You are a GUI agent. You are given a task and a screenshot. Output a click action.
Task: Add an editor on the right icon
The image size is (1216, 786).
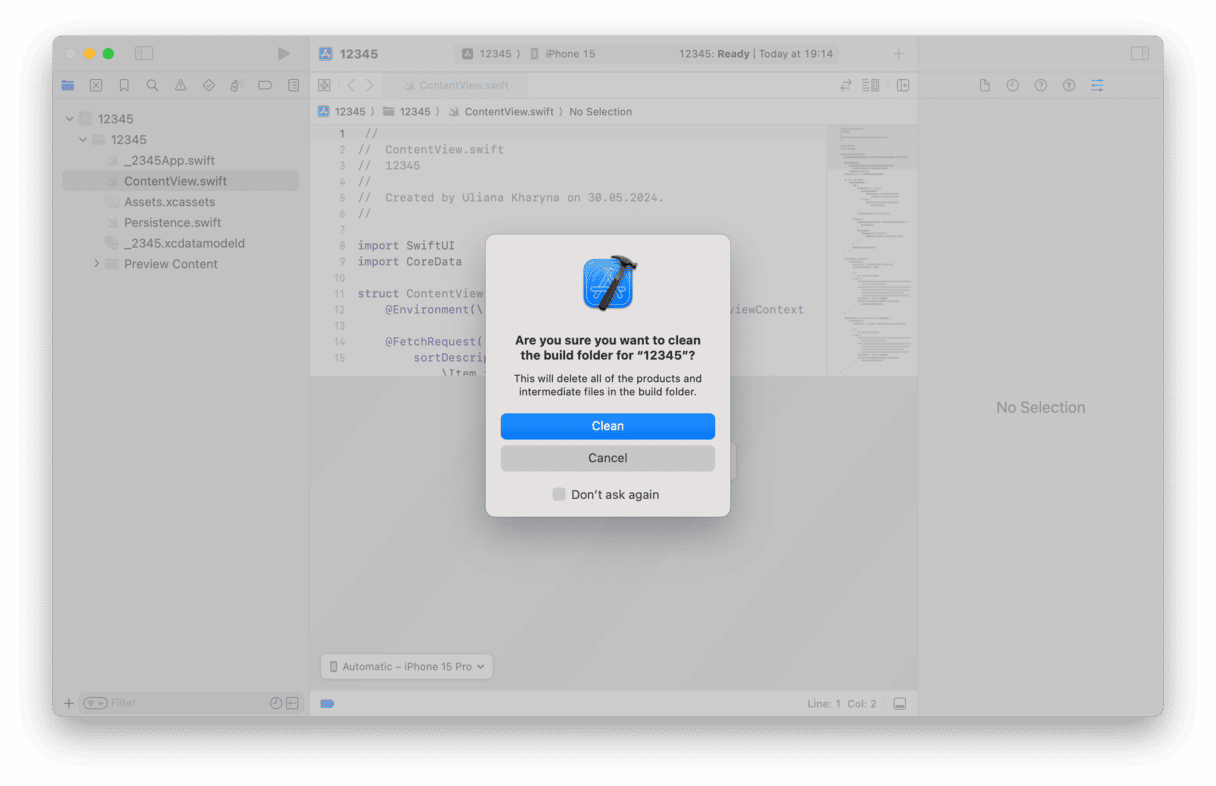[903, 86]
